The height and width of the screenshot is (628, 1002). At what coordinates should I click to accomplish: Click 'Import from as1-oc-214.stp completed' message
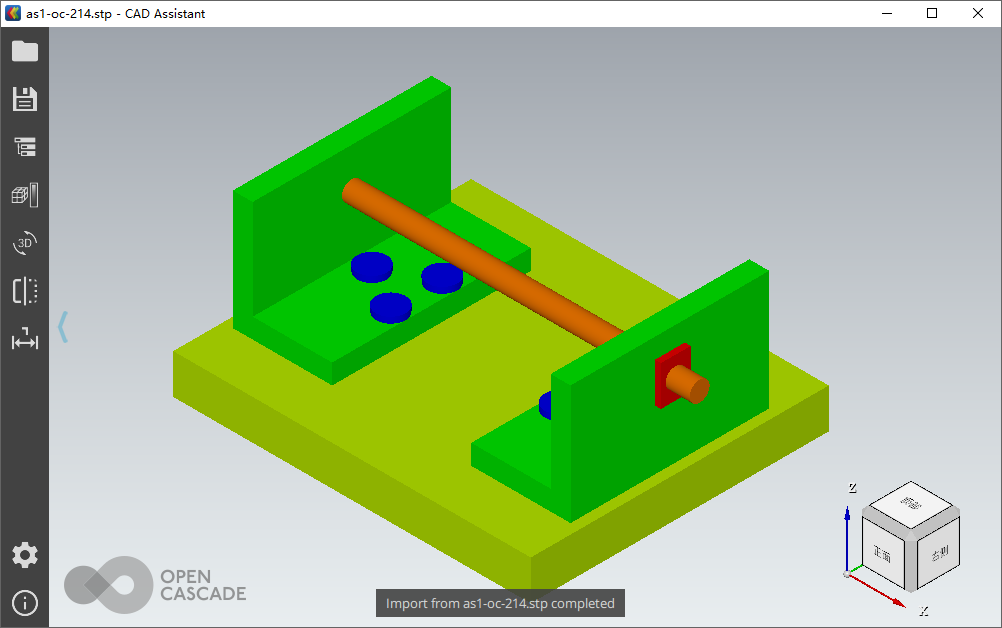click(500, 603)
